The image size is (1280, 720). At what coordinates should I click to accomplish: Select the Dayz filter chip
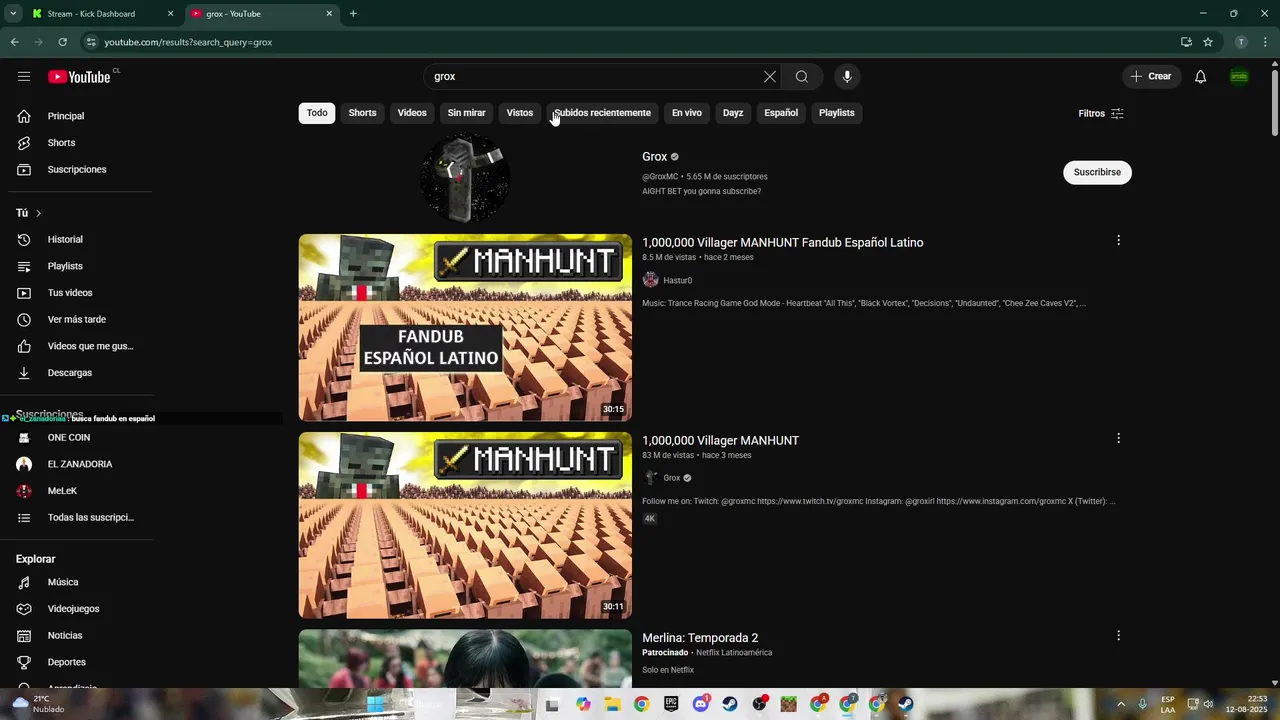[733, 113]
